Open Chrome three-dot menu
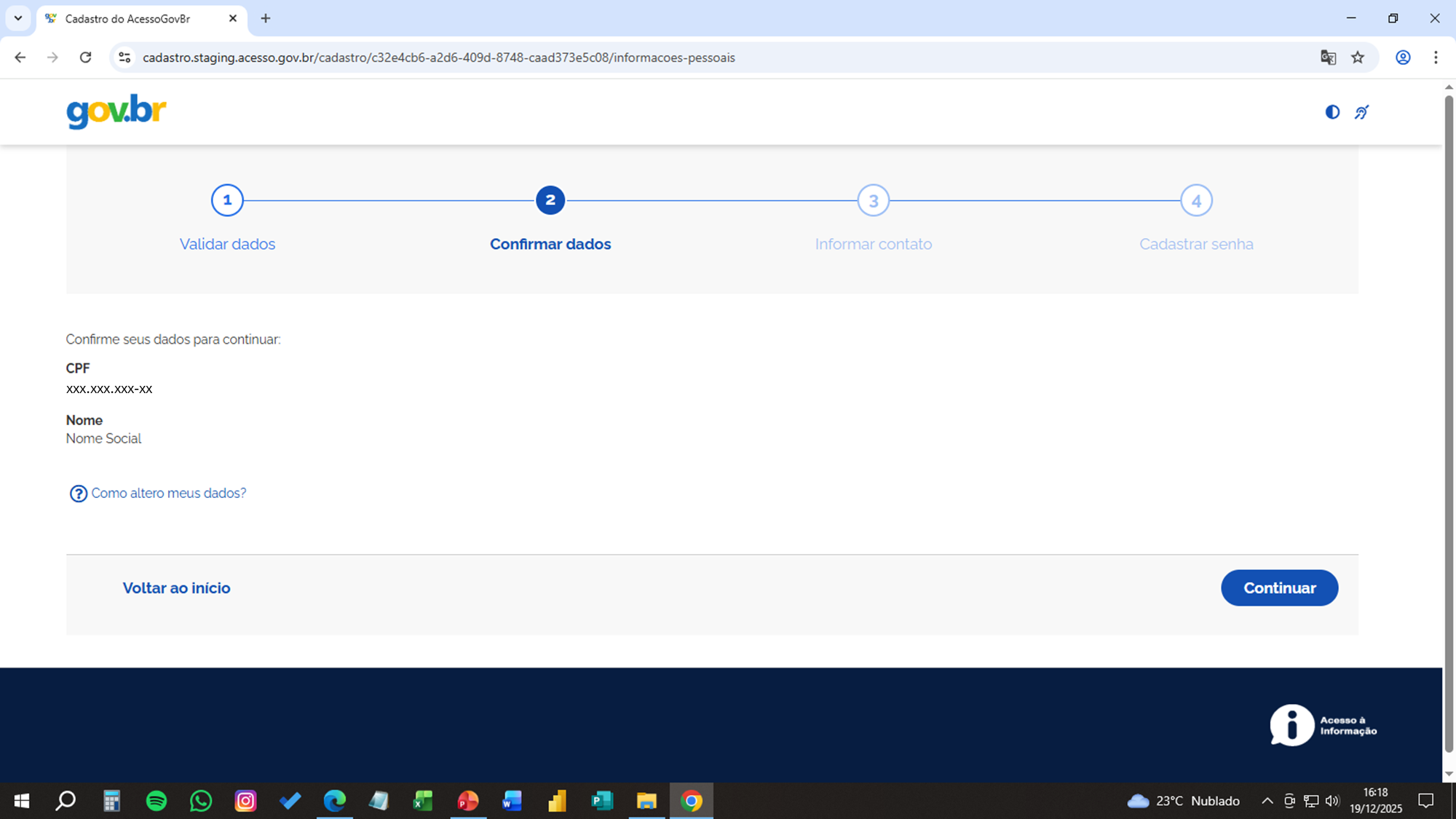 [1436, 58]
